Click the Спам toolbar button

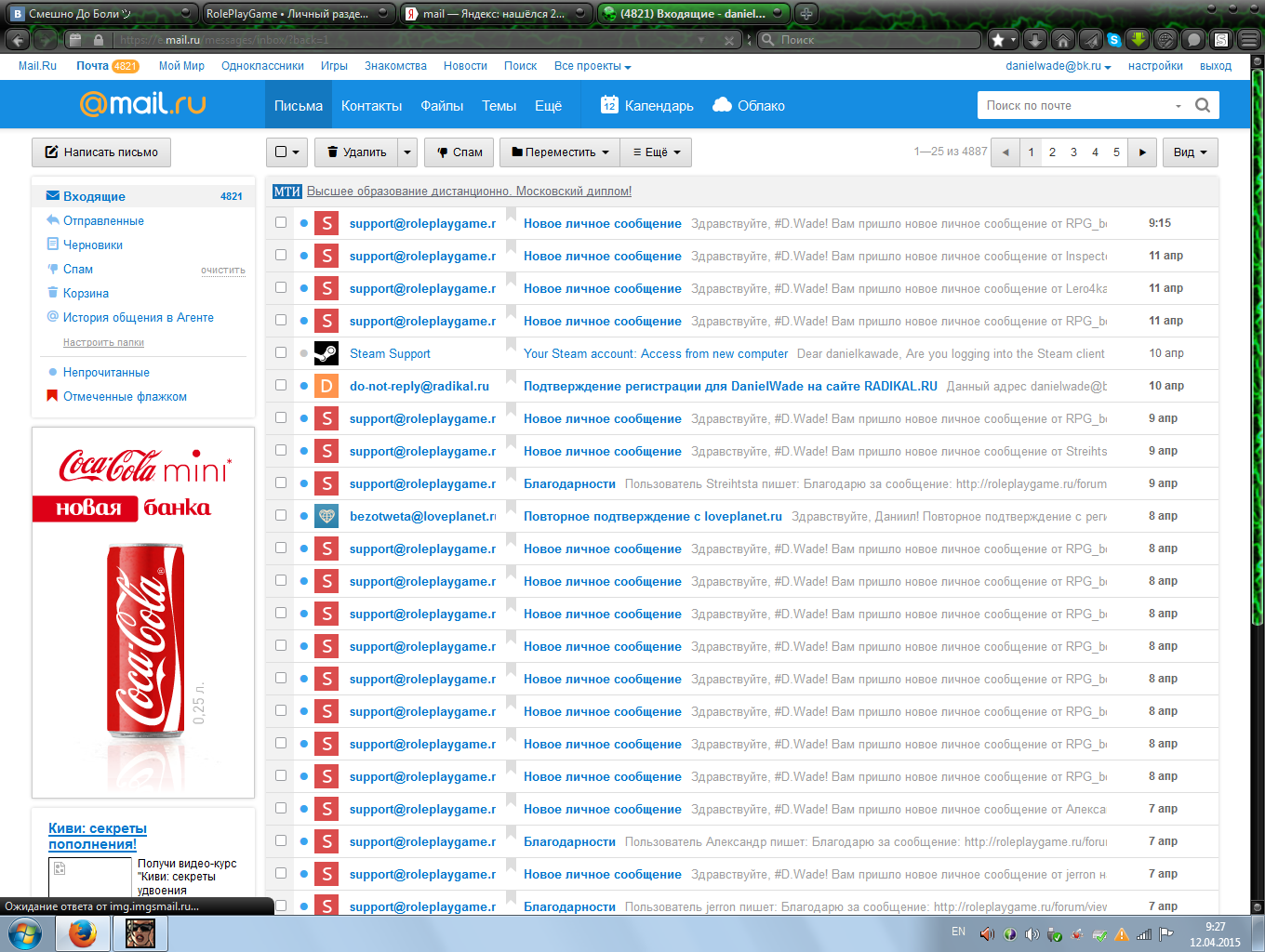tap(459, 152)
